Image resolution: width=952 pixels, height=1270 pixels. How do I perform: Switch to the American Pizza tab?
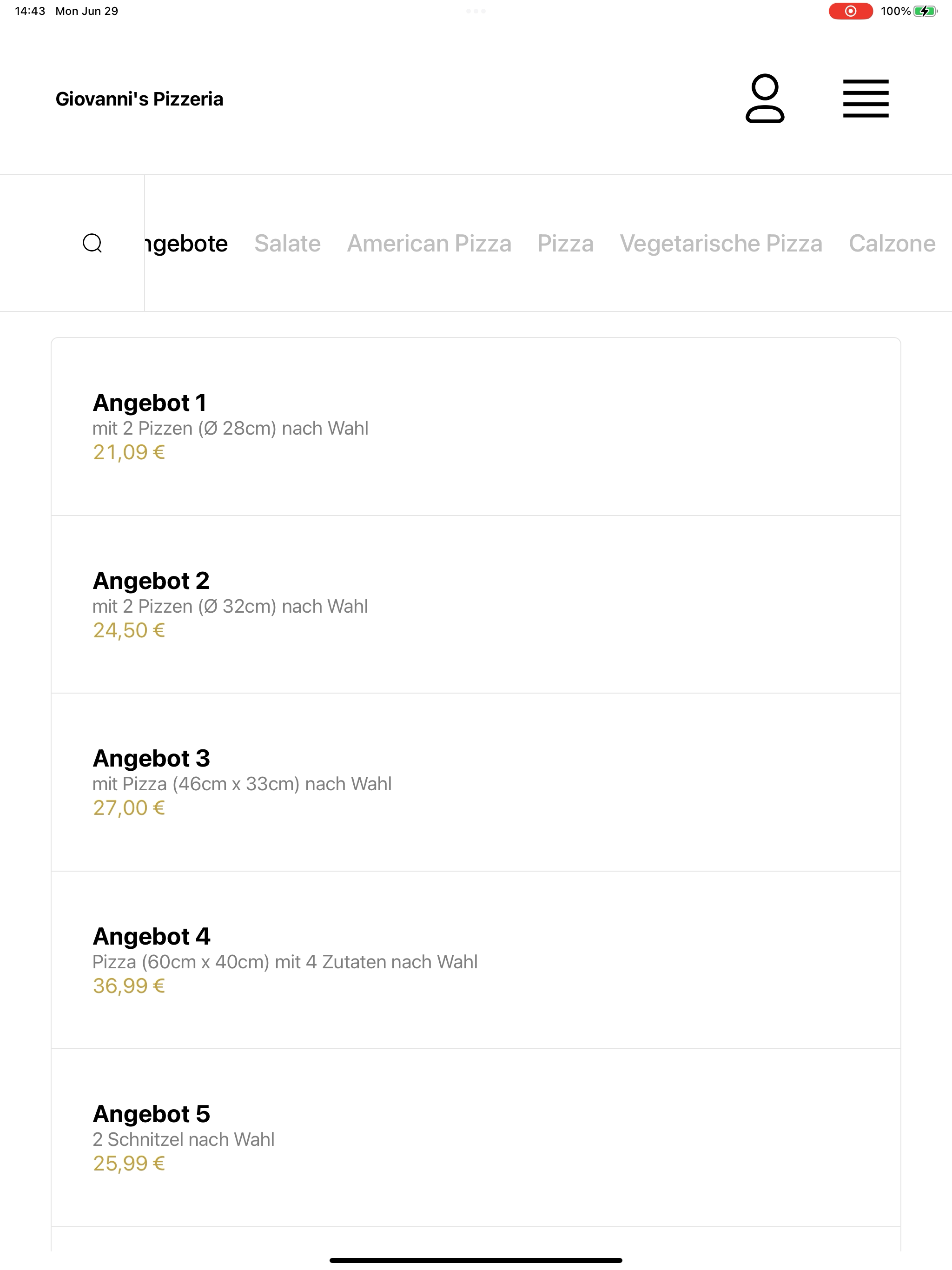429,244
